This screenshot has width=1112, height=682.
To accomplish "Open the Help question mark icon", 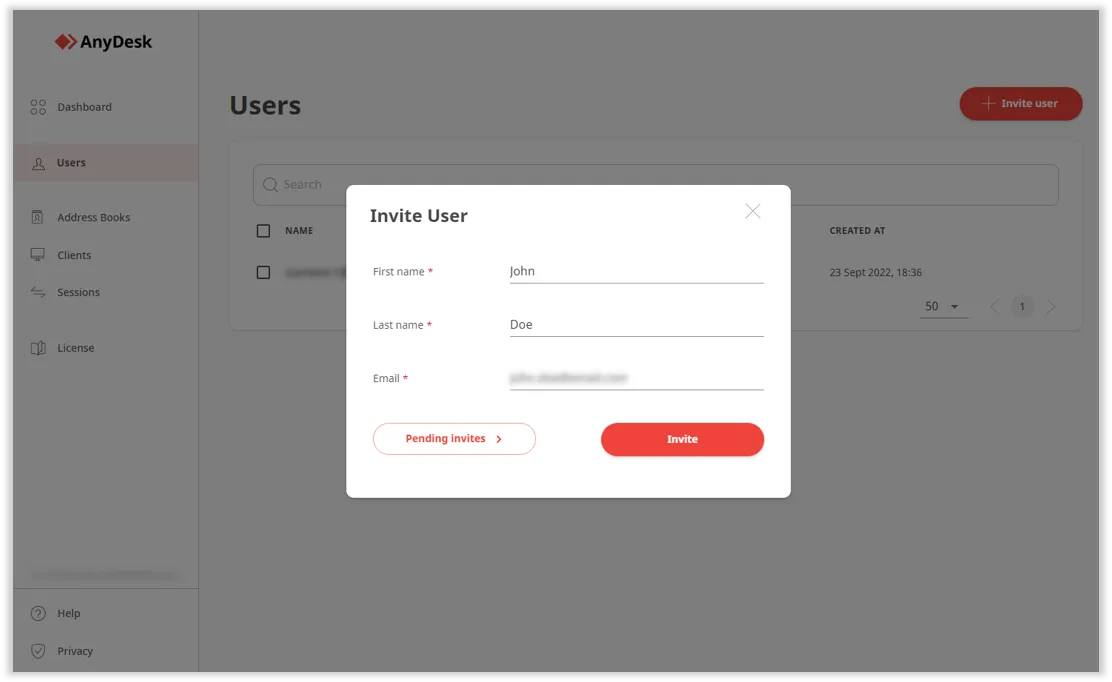I will click(38, 613).
